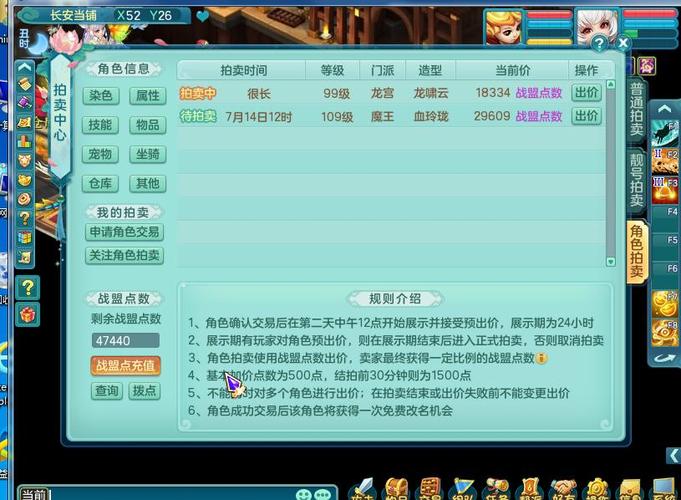Click the remaining points field showing 47440
681x500 pixels.
point(126,341)
